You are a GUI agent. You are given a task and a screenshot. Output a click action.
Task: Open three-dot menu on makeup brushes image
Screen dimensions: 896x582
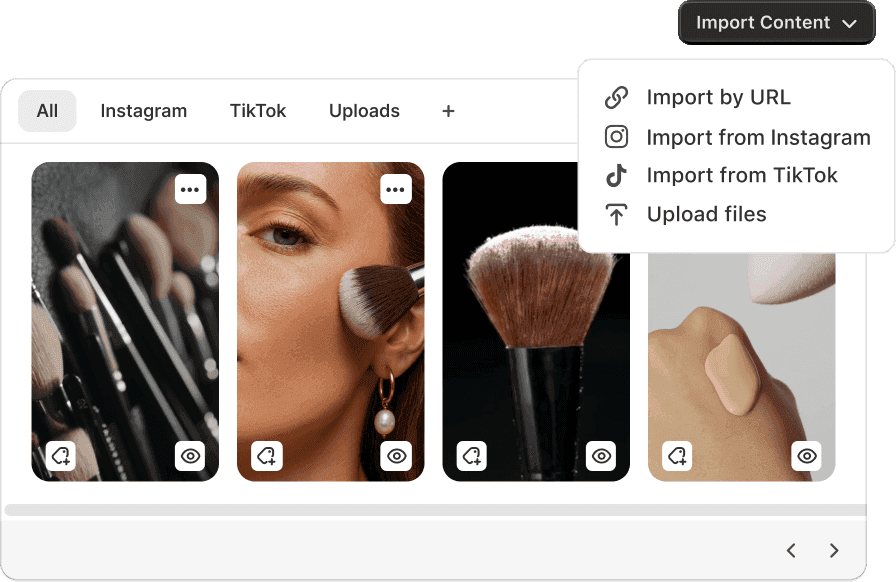pos(190,189)
